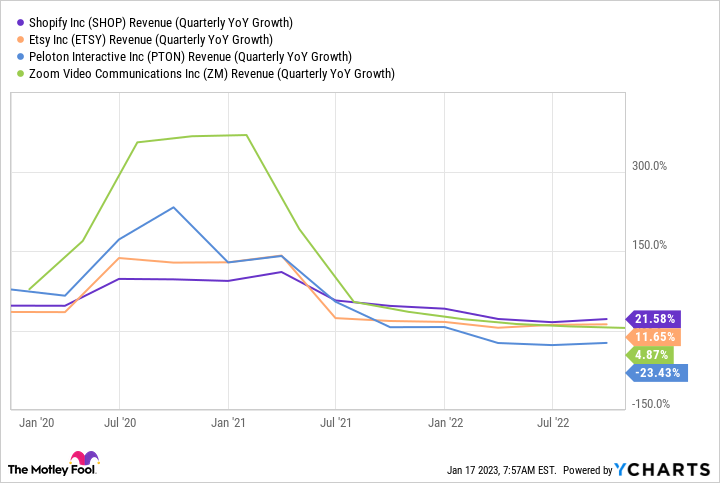This screenshot has height=483, width=720.
Task: Click the 150.0% y-axis label
Action: [649, 245]
